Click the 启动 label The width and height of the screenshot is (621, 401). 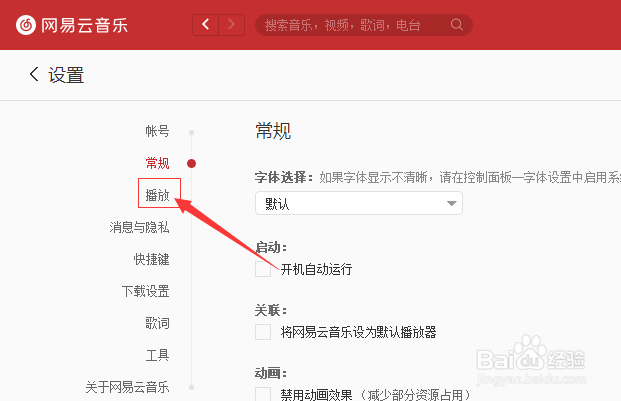[271, 247]
